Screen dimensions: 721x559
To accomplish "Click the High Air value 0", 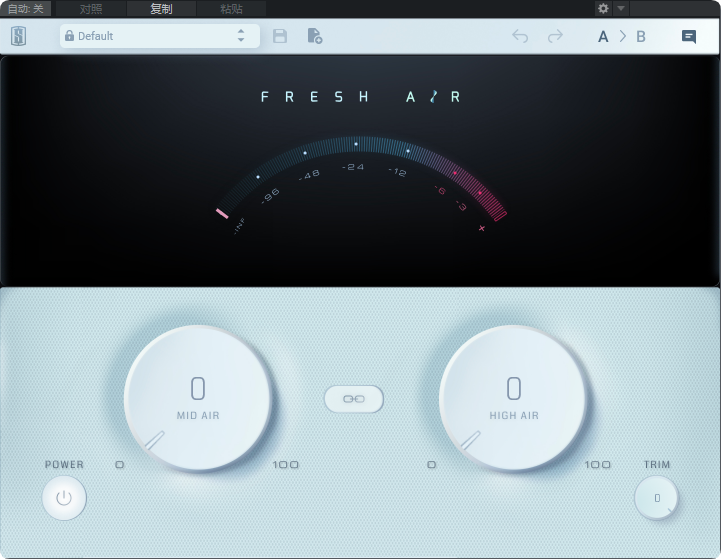I will [514, 388].
